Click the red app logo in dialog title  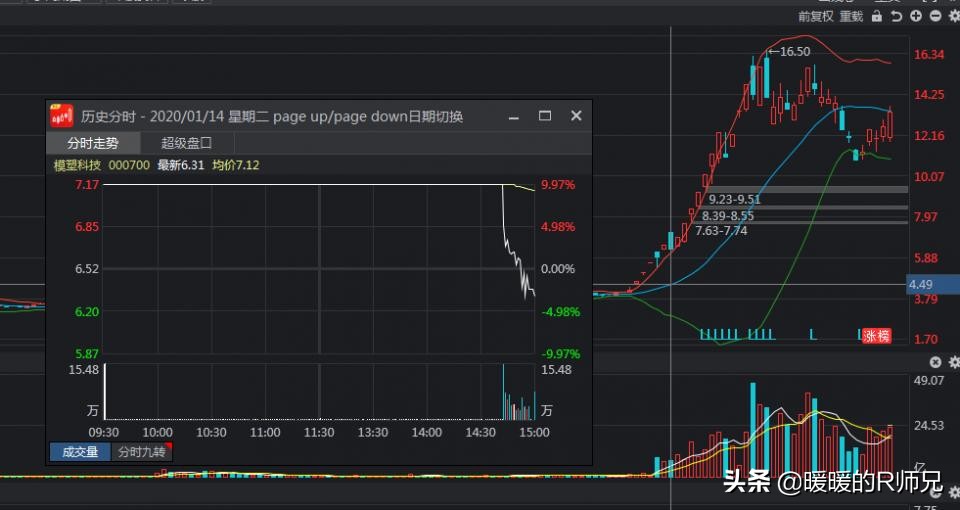(x=62, y=116)
